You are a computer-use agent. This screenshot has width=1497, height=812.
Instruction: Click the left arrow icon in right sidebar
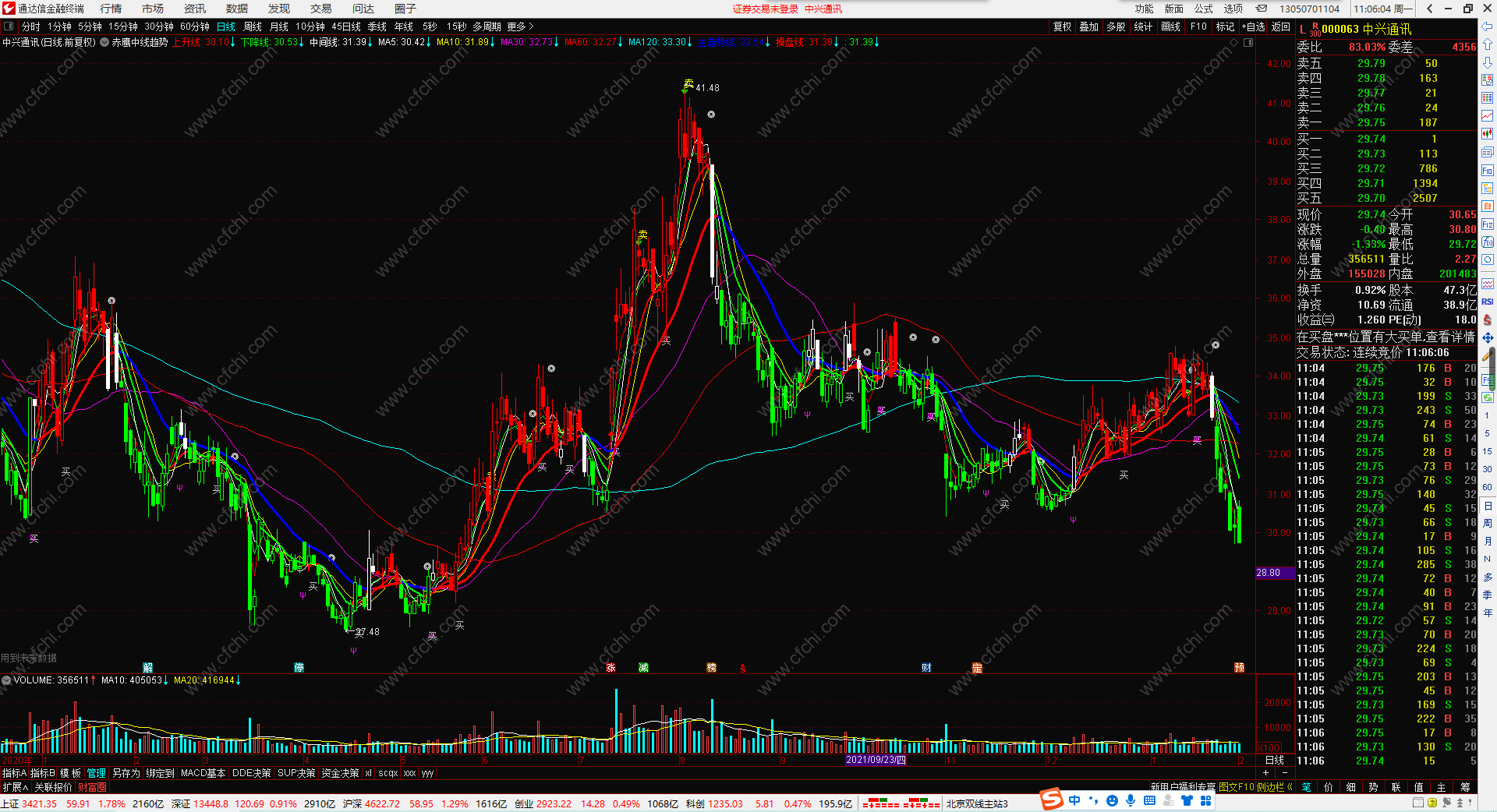point(1488,27)
